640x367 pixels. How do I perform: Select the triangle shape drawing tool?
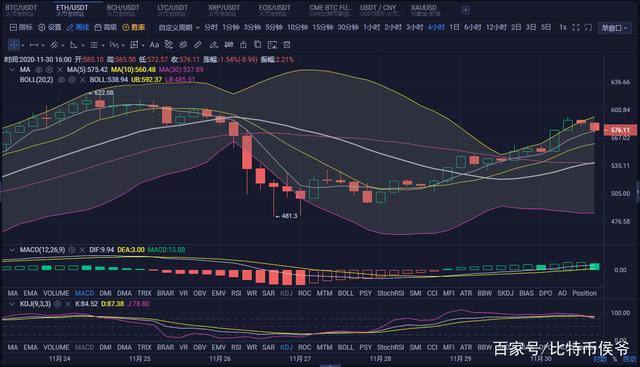tap(73, 44)
